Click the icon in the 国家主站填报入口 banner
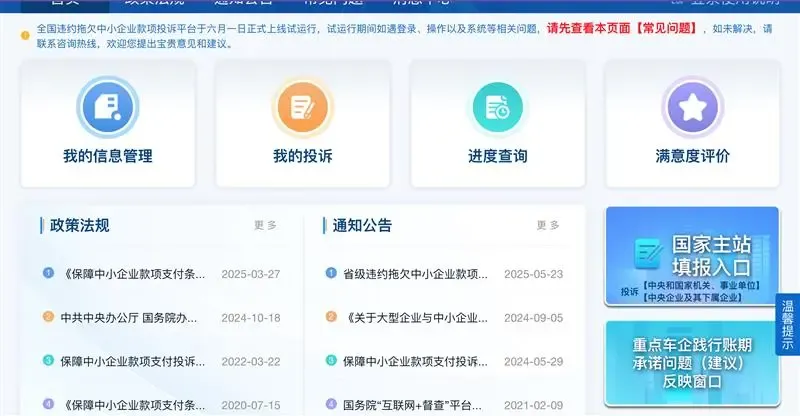The width and height of the screenshot is (800, 416). coord(650,254)
